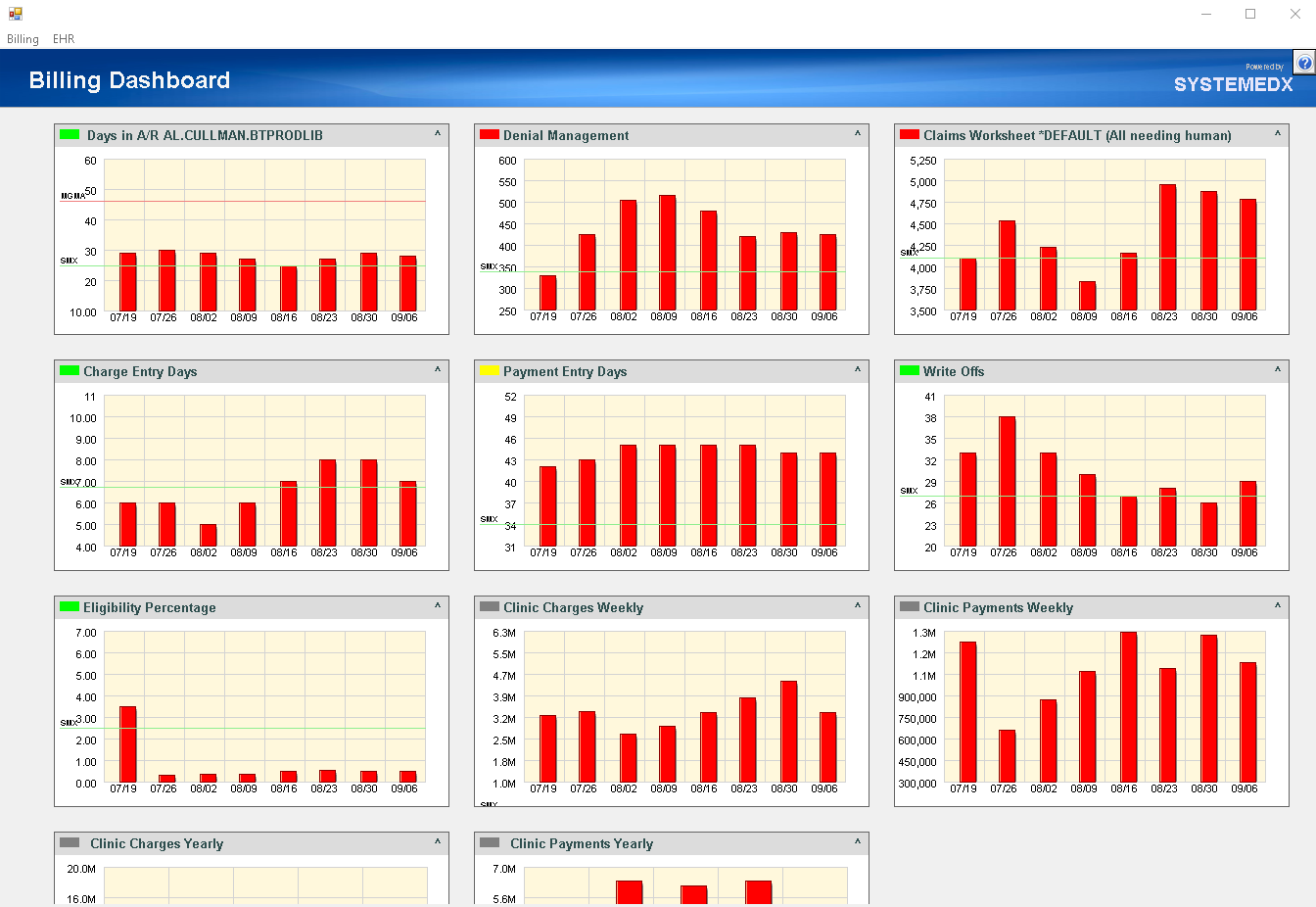Collapse the Clinic Payments Yearly panel
This screenshot has height=907, width=1316.
(x=858, y=843)
